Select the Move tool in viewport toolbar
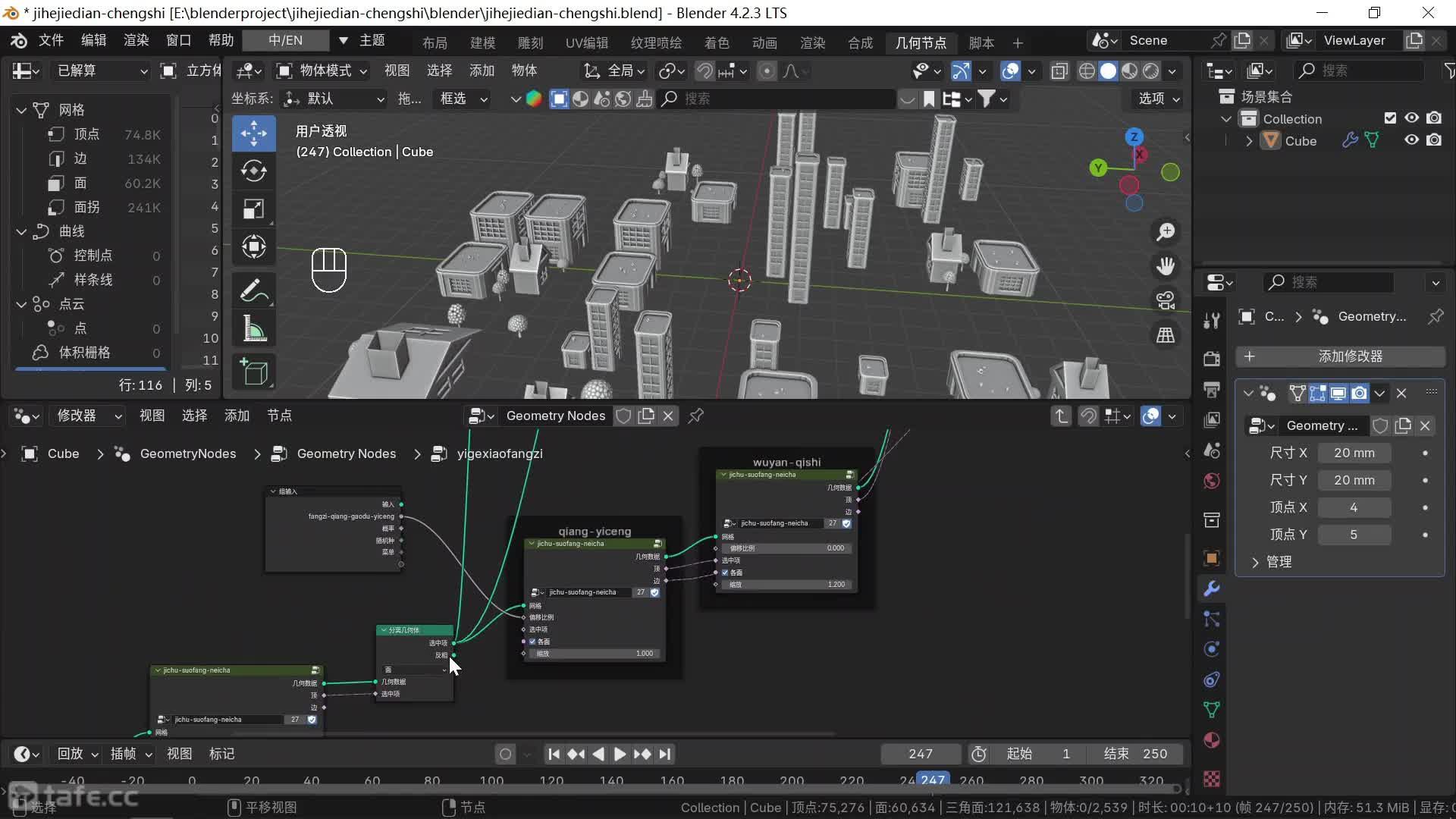The image size is (1456, 819). 253,133
